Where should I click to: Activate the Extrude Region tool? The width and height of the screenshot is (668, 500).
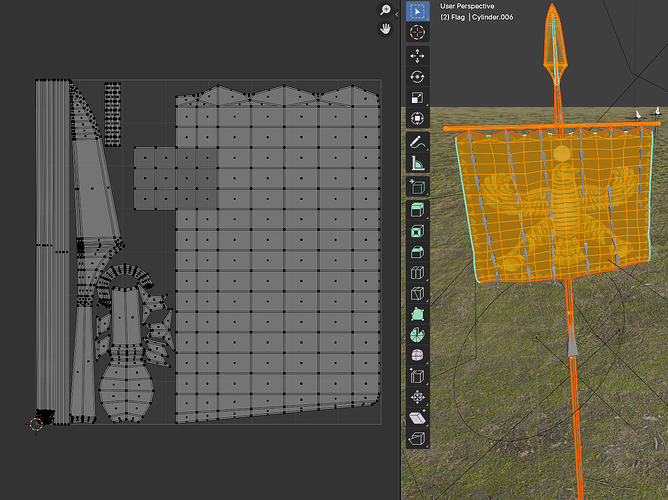click(418, 210)
